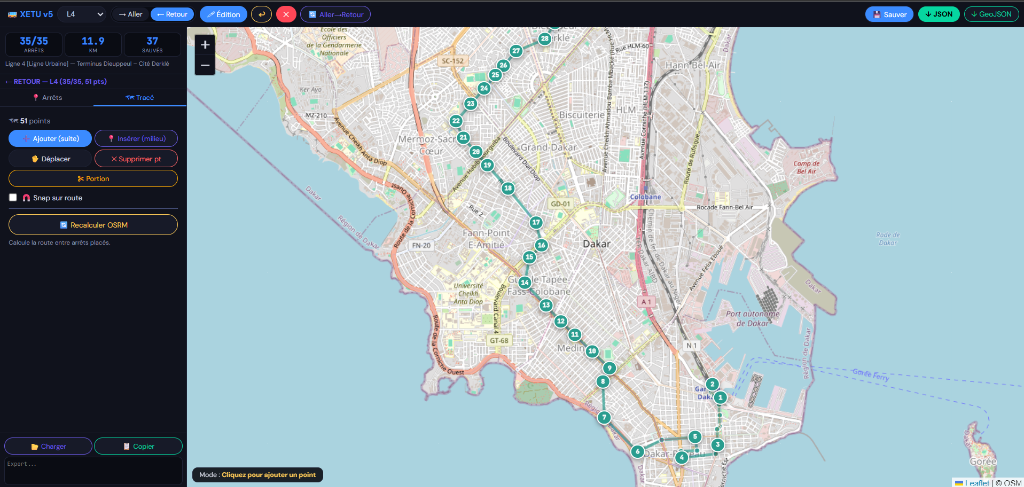Open the Leaflet attribution link

pyautogui.click(x=975, y=482)
